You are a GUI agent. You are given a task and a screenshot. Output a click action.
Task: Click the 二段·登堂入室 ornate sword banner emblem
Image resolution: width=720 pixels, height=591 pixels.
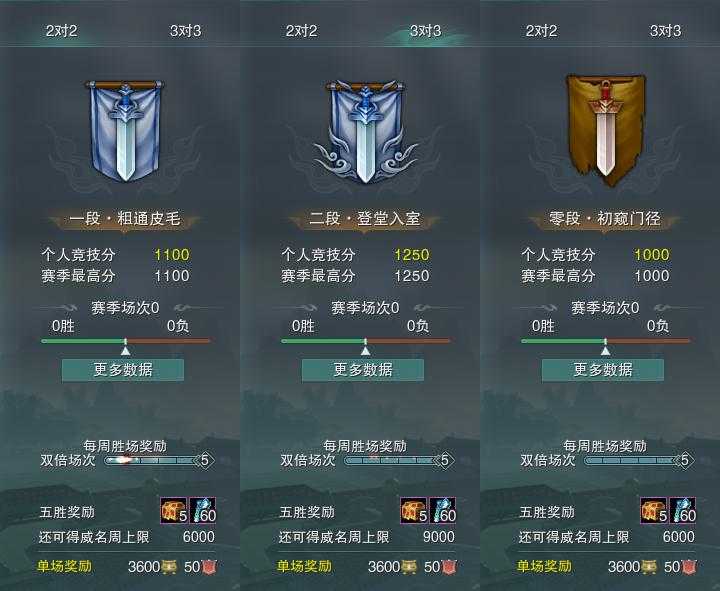pyautogui.click(x=366, y=132)
